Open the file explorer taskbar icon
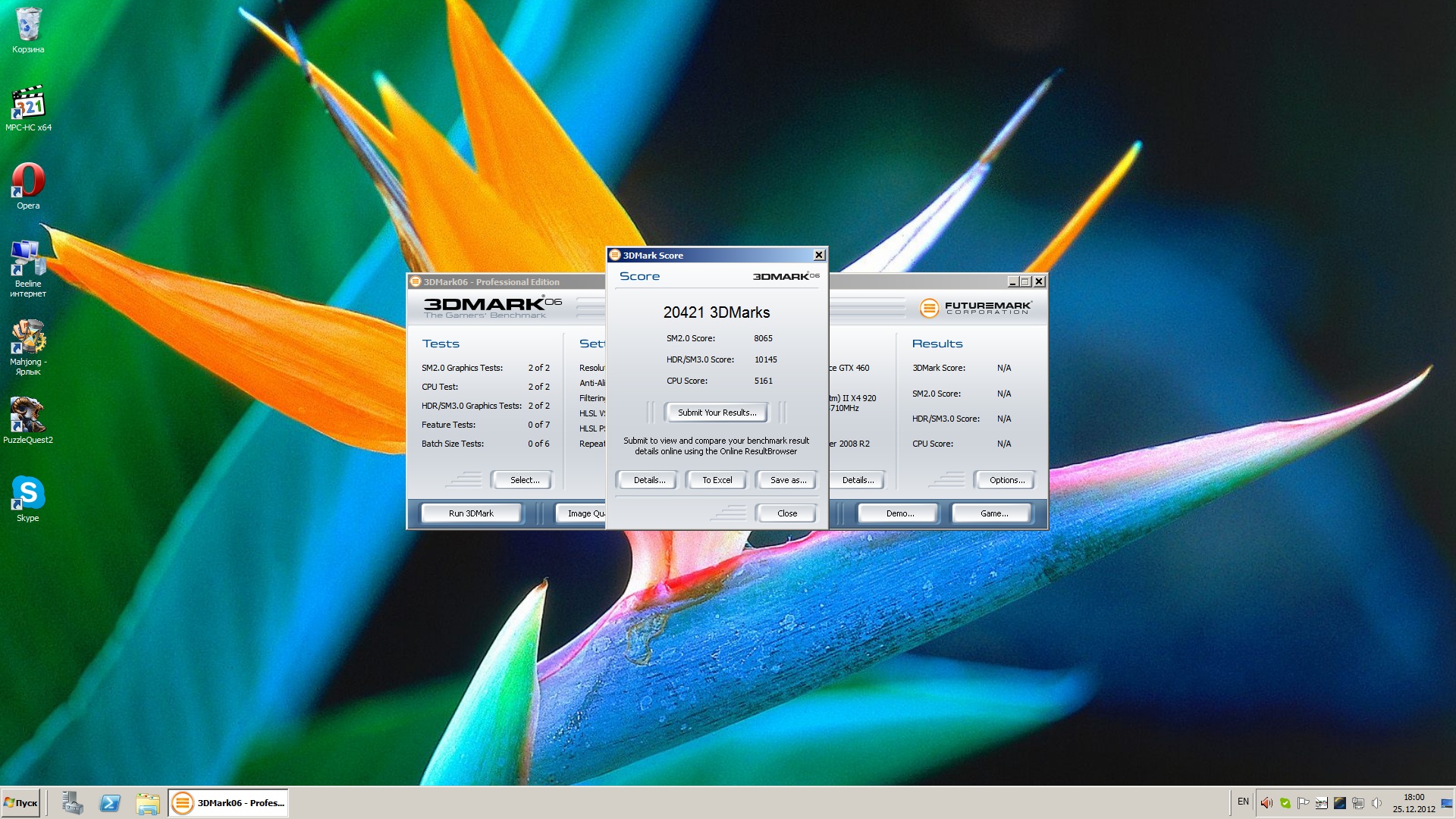This screenshot has width=1456, height=819. tap(148, 803)
